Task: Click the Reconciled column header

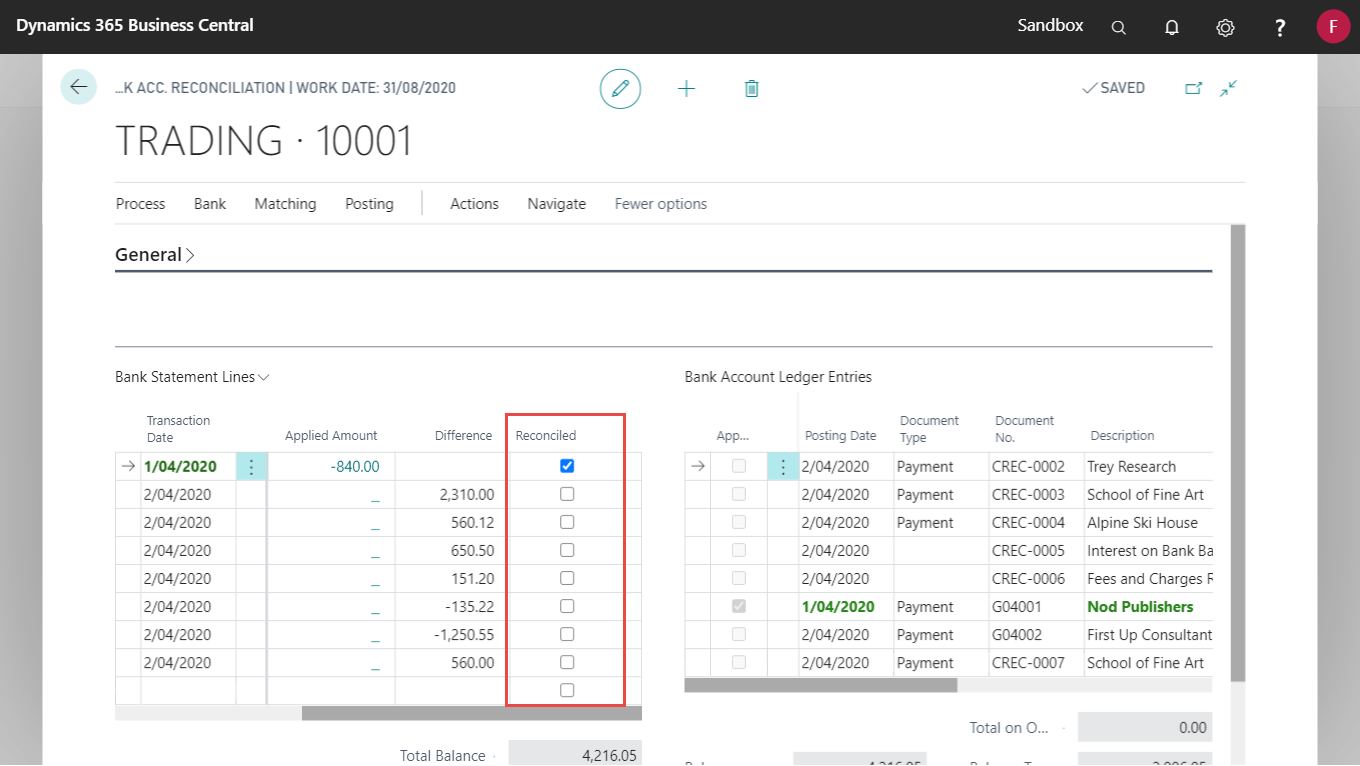Action: (x=546, y=436)
